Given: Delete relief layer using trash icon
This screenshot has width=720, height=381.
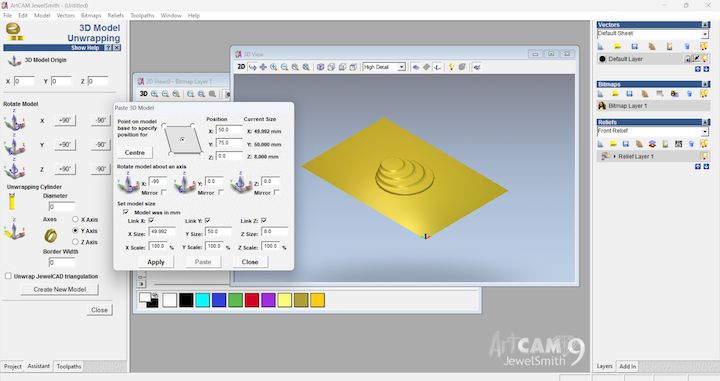Looking at the screenshot, I should click(692, 144).
